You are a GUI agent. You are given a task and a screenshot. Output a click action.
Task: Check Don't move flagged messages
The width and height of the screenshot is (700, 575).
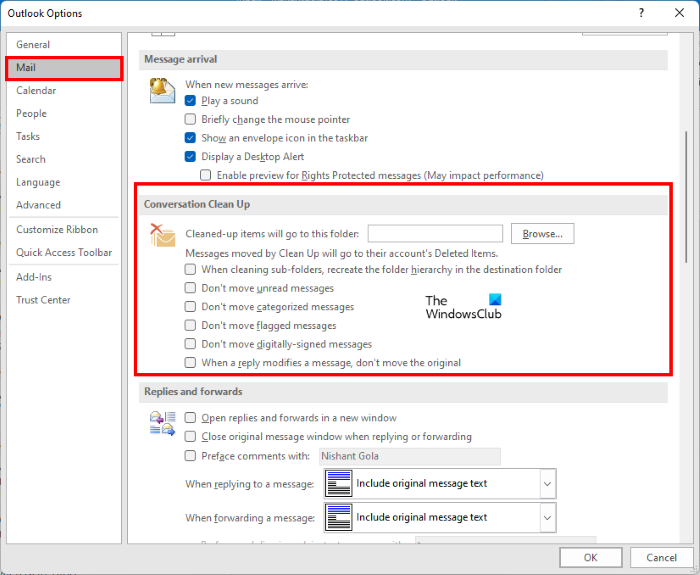[190, 325]
